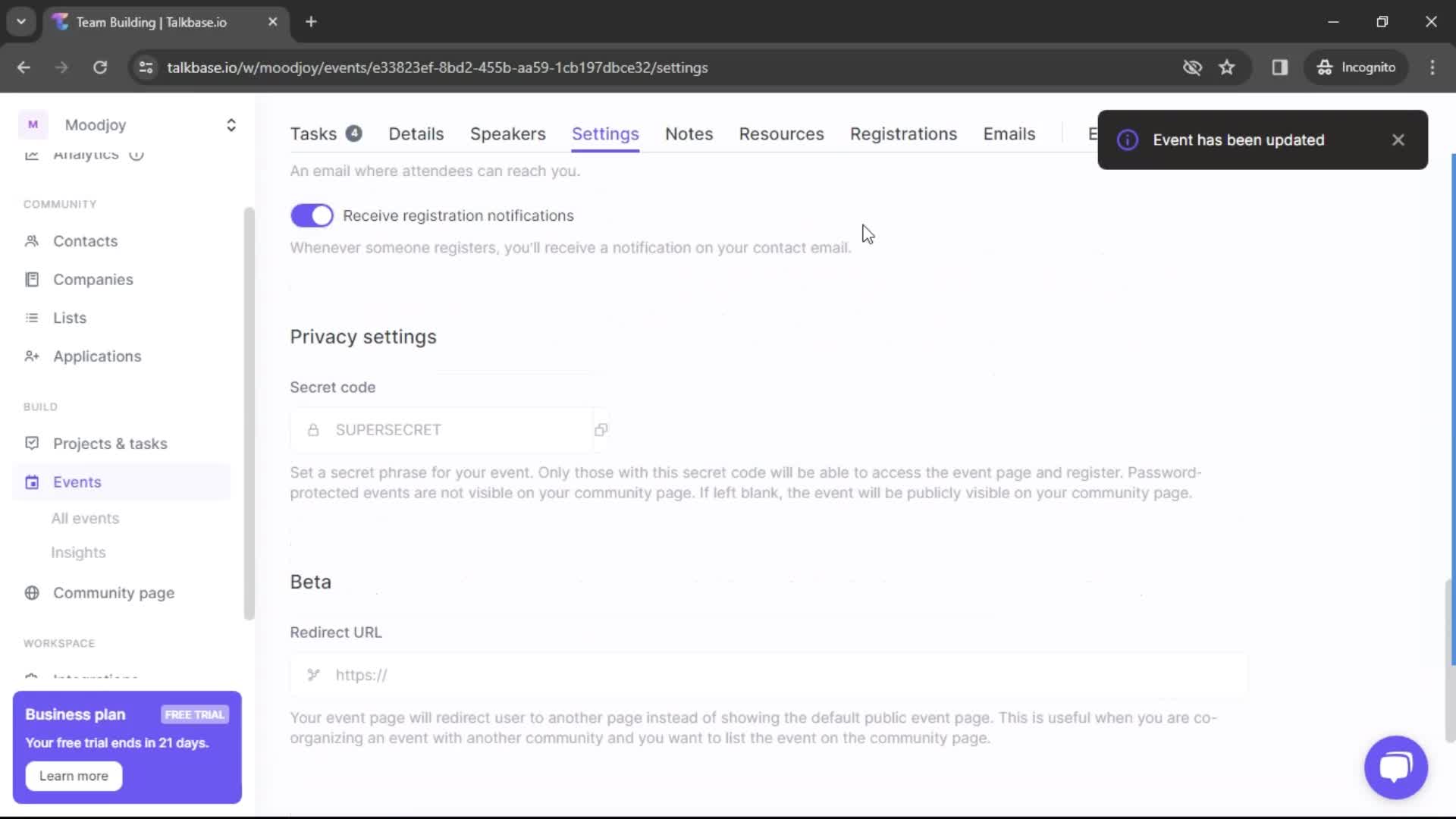Viewport: 1456px width, 819px height.
Task: Click the Integrations sidebar item
Action: pyautogui.click(x=95, y=679)
